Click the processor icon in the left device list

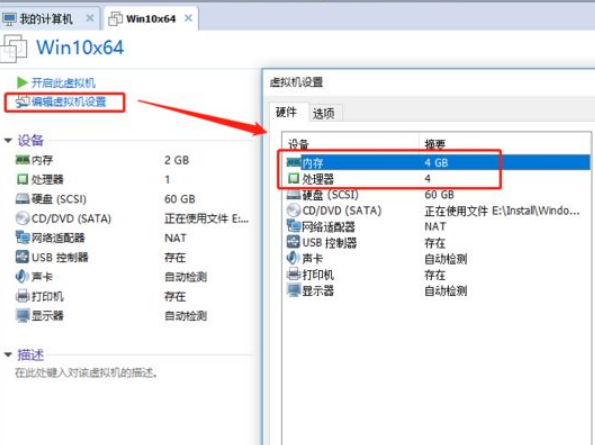point(22,179)
